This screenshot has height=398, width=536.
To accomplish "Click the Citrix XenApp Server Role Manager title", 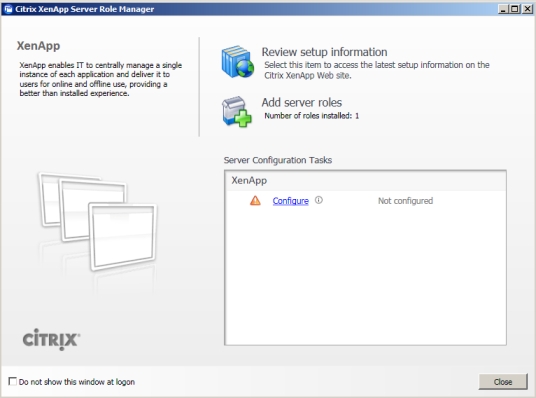I will coord(84,9).
